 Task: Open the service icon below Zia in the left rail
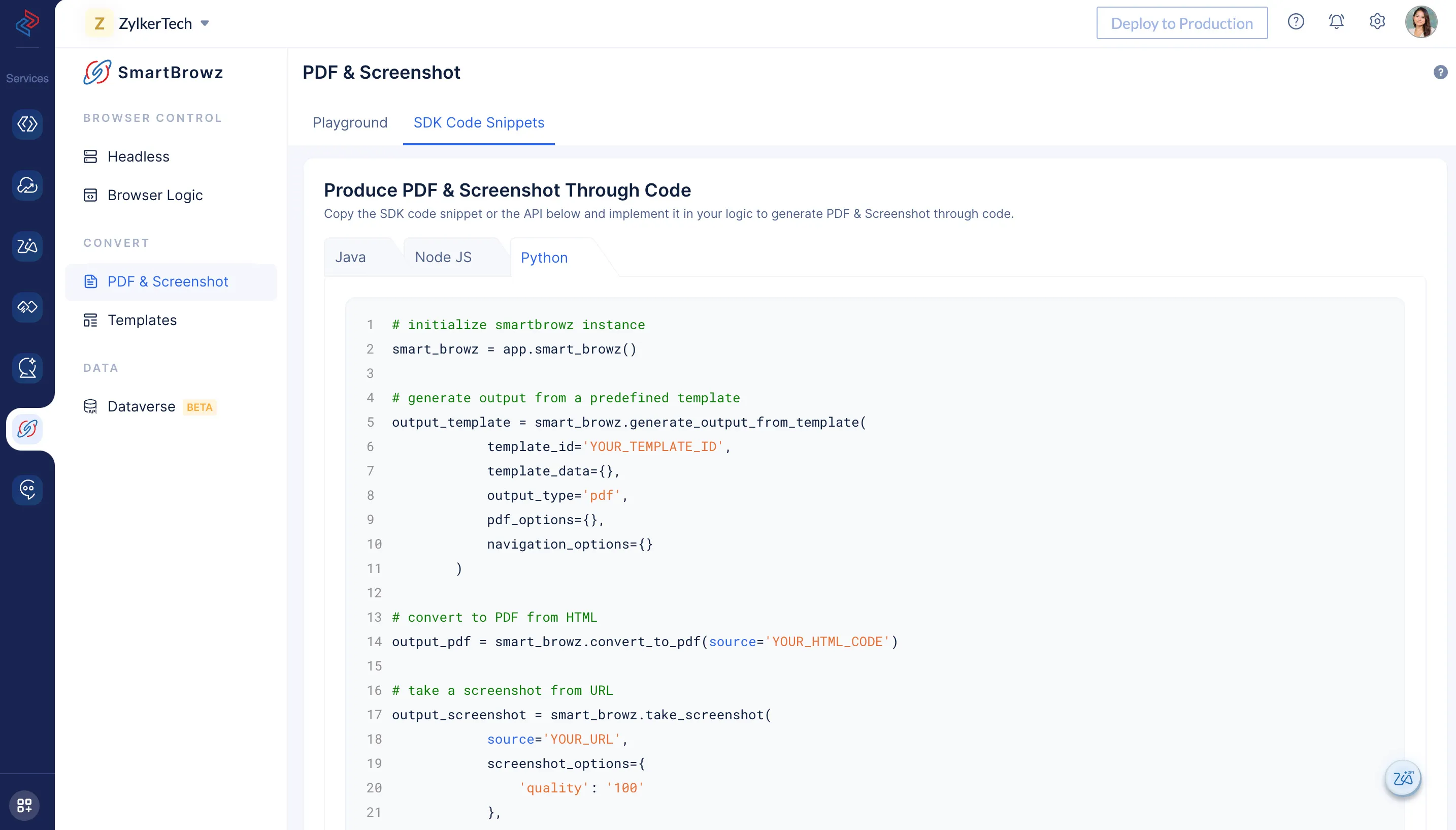coord(27,307)
